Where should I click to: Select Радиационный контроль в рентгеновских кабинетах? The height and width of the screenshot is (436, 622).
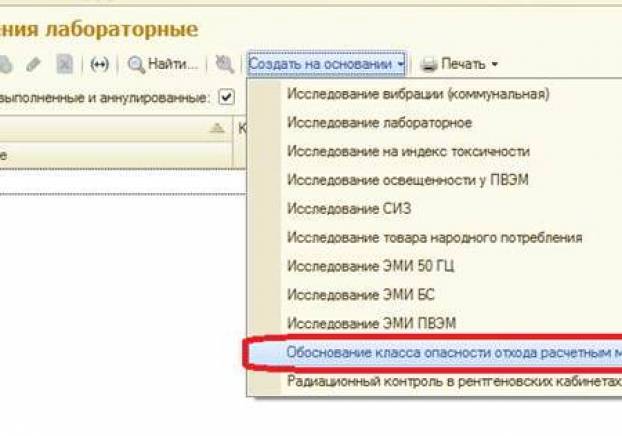(452, 381)
